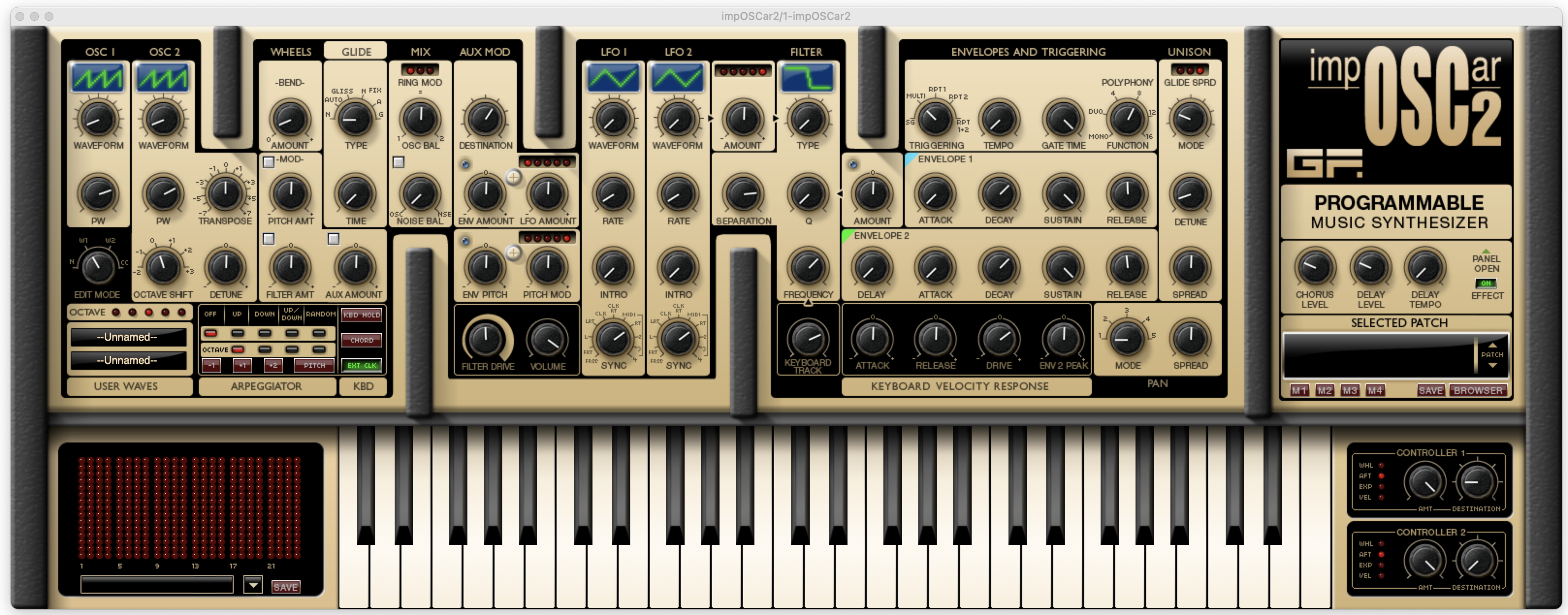Click the blue Envelope 1 corner marker

click(910, 159)
